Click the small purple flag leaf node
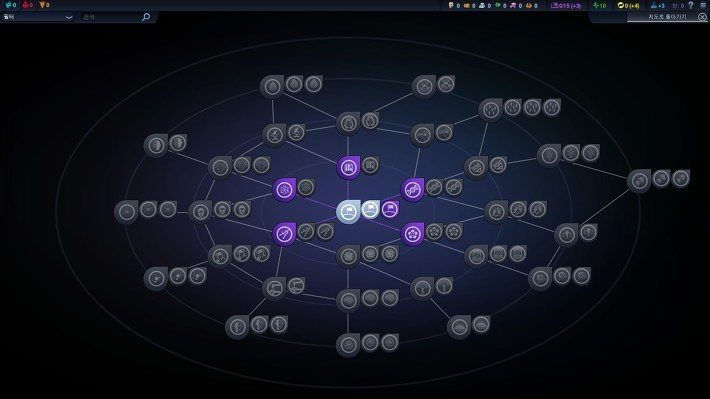Image resolution: width=710 pixels, height=399 pixels. [x=390, y=209]
